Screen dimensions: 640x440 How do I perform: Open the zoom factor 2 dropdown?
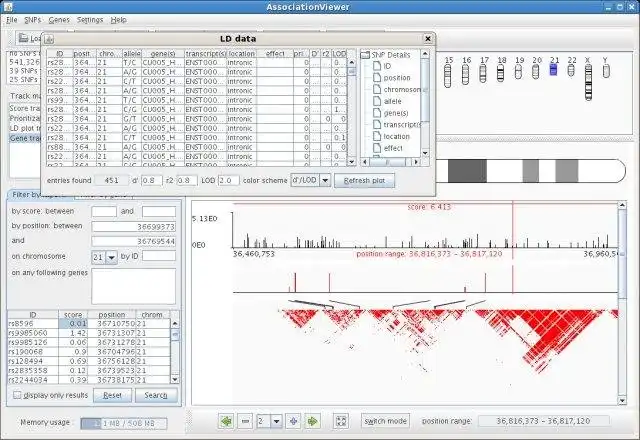click(x=276, y=421)
